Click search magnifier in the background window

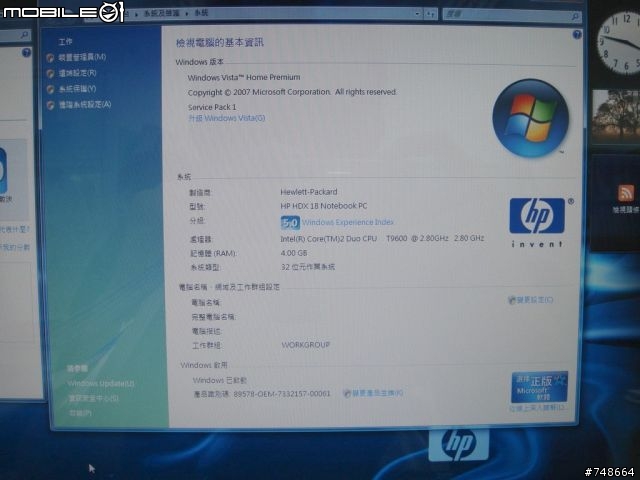pos(24,35)
